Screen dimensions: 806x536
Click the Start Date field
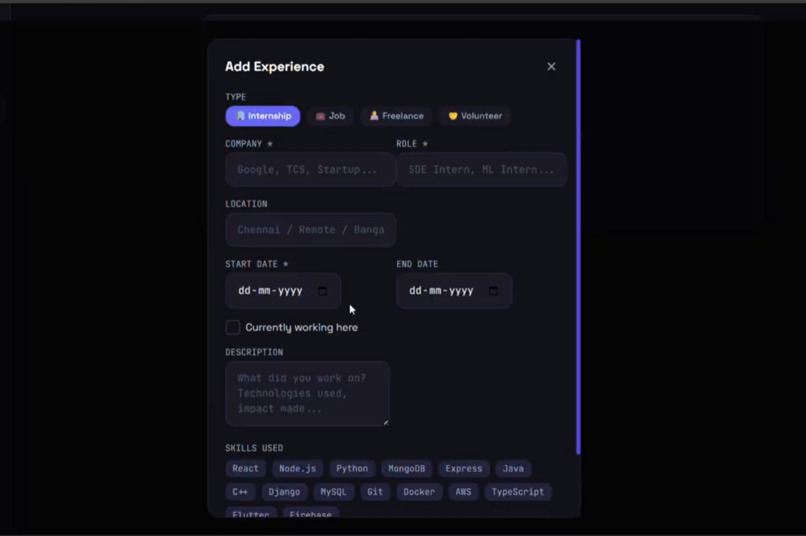pyautogui.click(x=283, y=291)
